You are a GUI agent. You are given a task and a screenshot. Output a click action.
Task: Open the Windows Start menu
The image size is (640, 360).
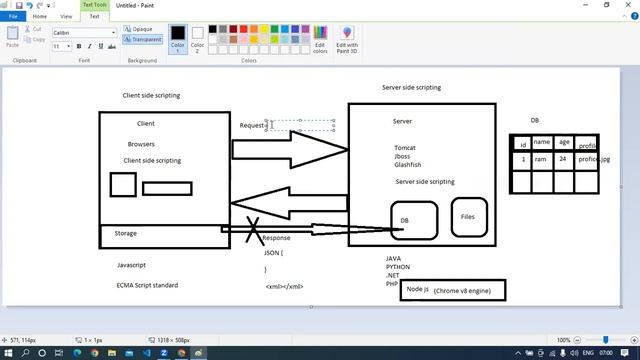[x=8, y=353]
